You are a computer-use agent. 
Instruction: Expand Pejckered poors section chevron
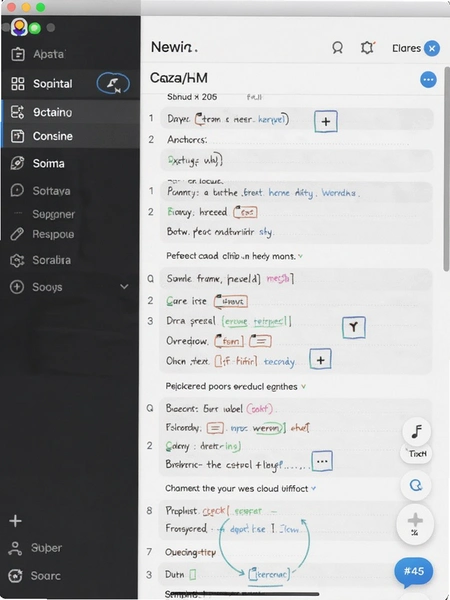303,386
